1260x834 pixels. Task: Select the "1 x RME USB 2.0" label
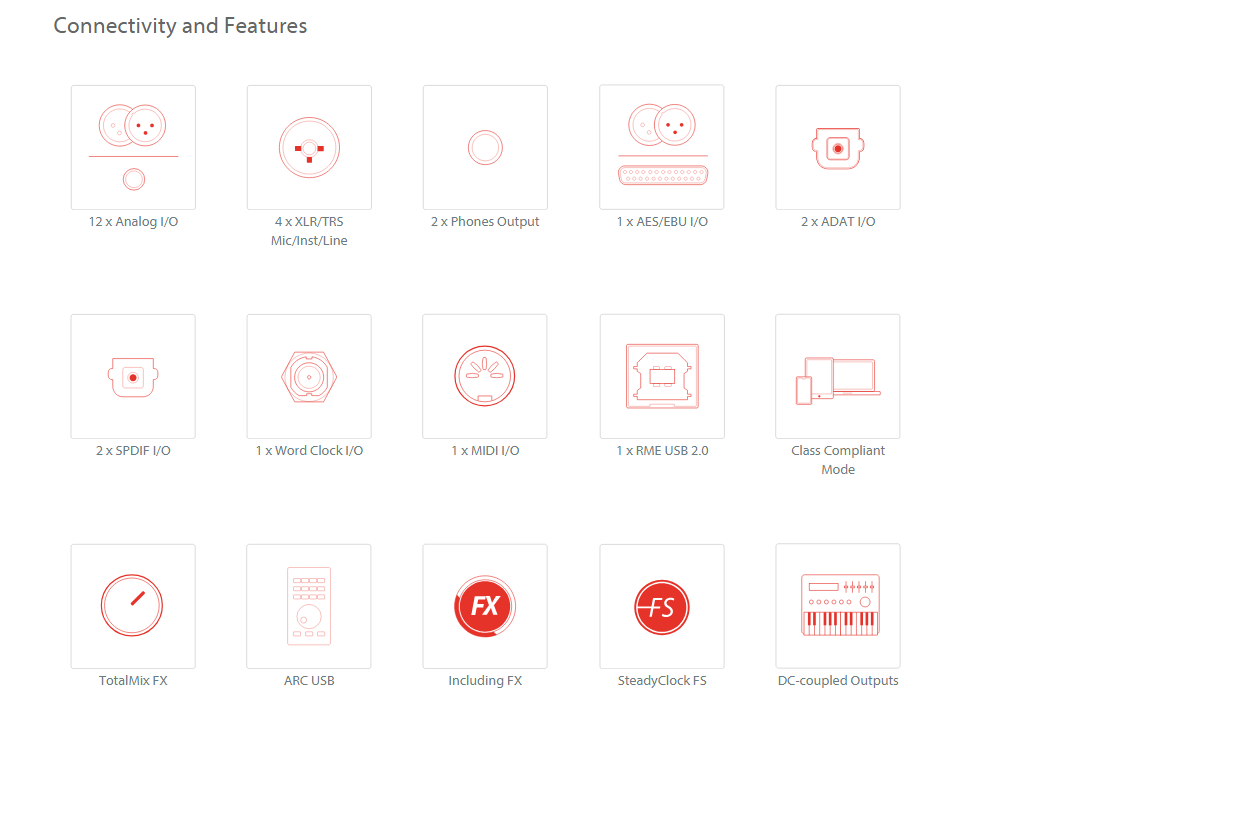click(662, 451)
